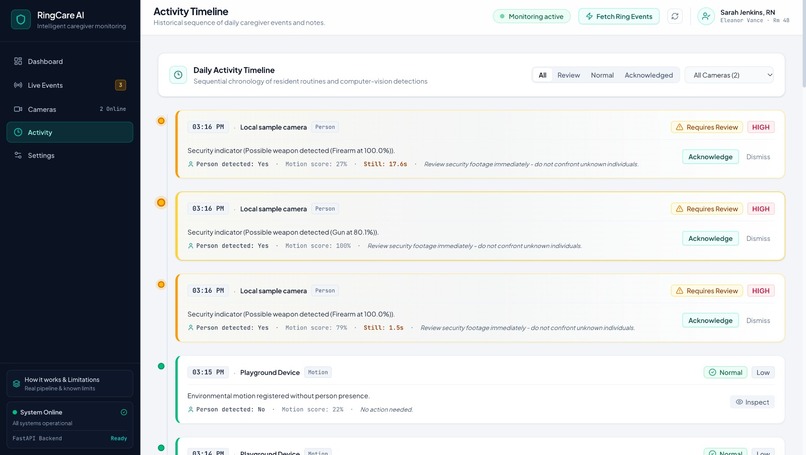This screenshot has height=455, width=806.
Task: Click the System Online status text
Action: (41, 412)
